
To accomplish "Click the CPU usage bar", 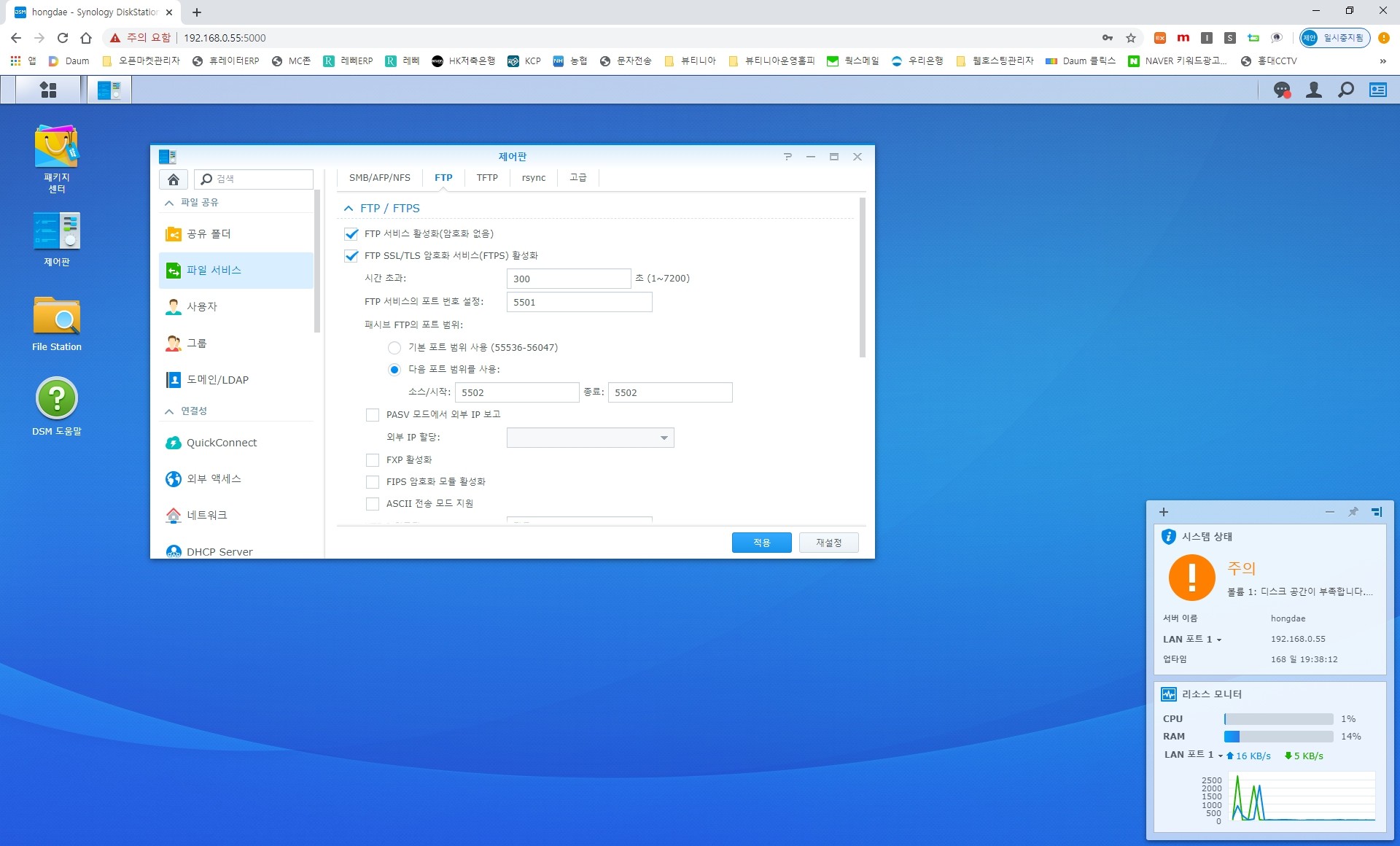I will [x=1279, y=719].
